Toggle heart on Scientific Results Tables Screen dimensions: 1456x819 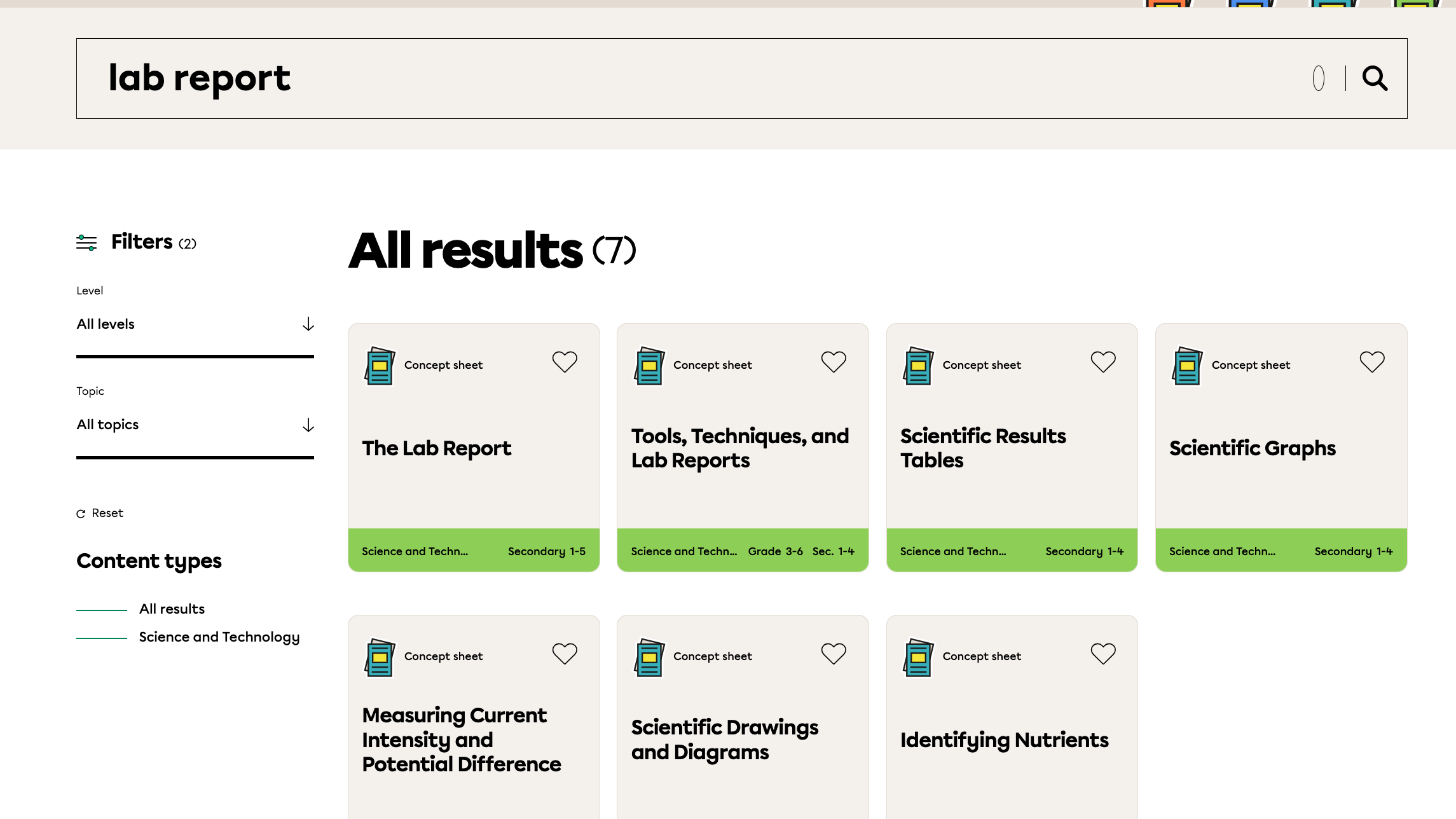click(x=1103, y=362)
